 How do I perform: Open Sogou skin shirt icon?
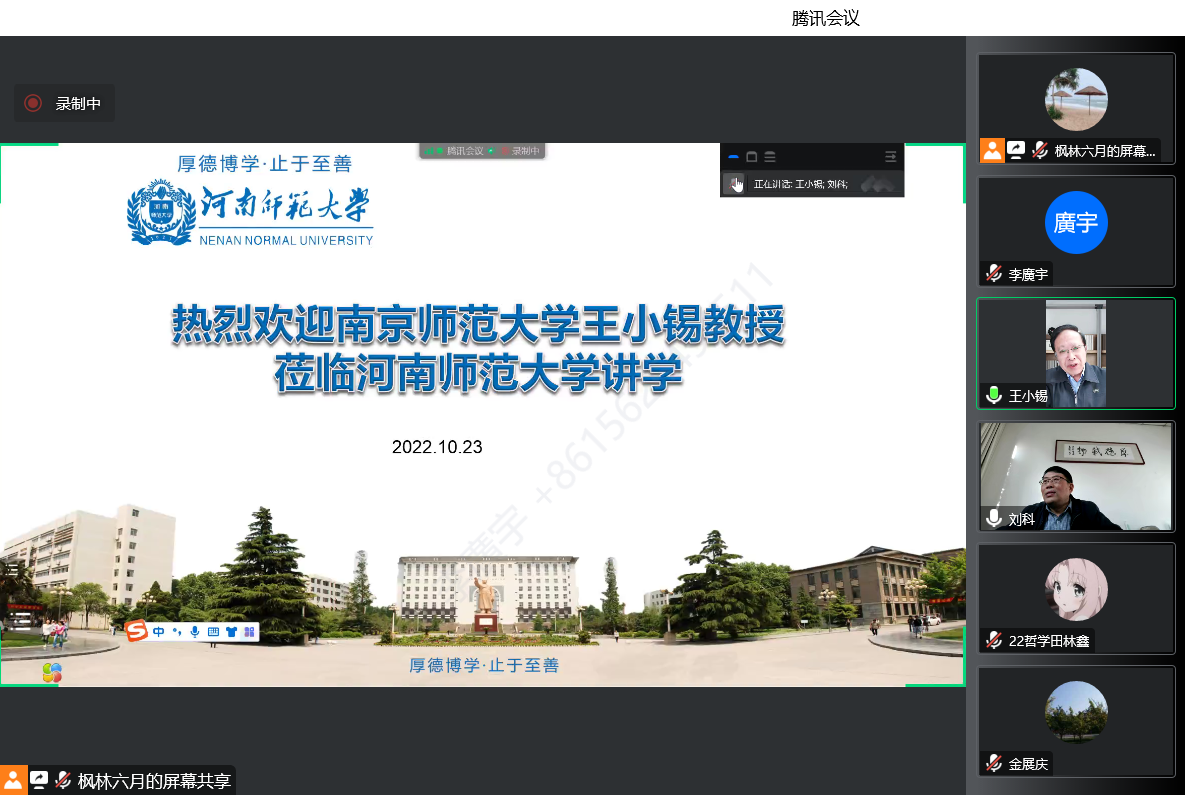tap(231, 631)
